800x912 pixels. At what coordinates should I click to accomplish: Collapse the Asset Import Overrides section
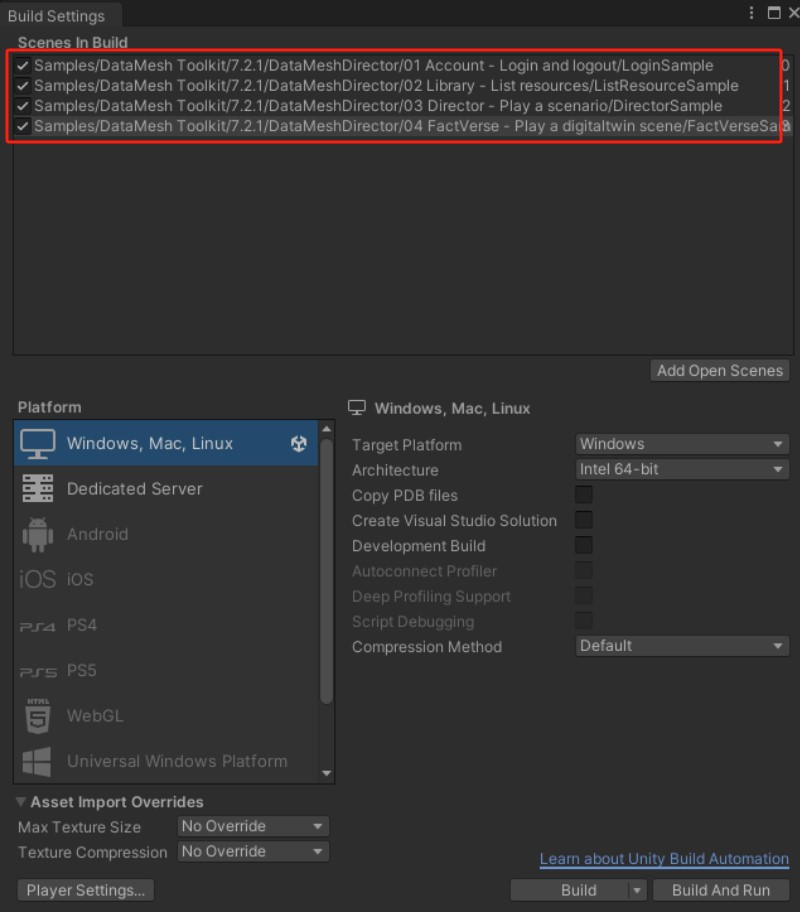click(22, 802)
